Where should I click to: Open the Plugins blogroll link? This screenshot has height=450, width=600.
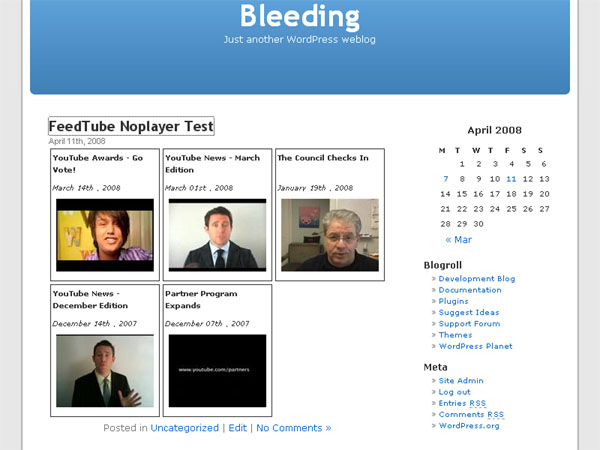click(x=453, y=301)
